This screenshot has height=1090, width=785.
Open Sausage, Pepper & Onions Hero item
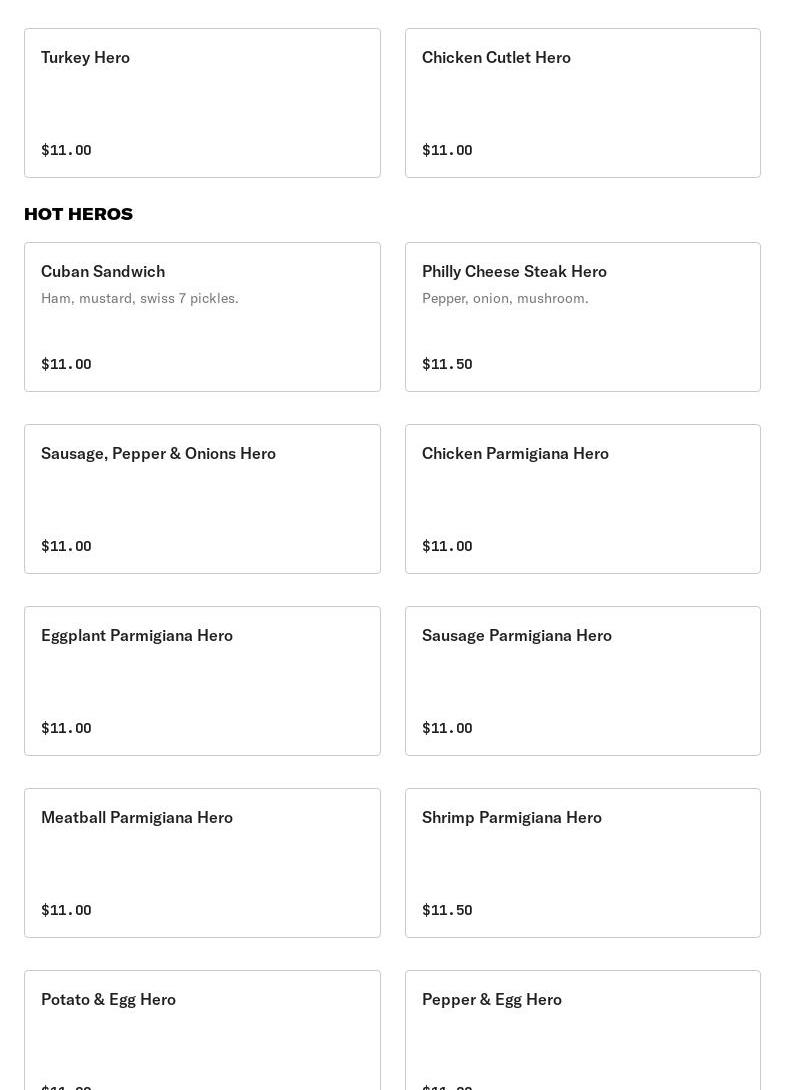tap(202, 498)
